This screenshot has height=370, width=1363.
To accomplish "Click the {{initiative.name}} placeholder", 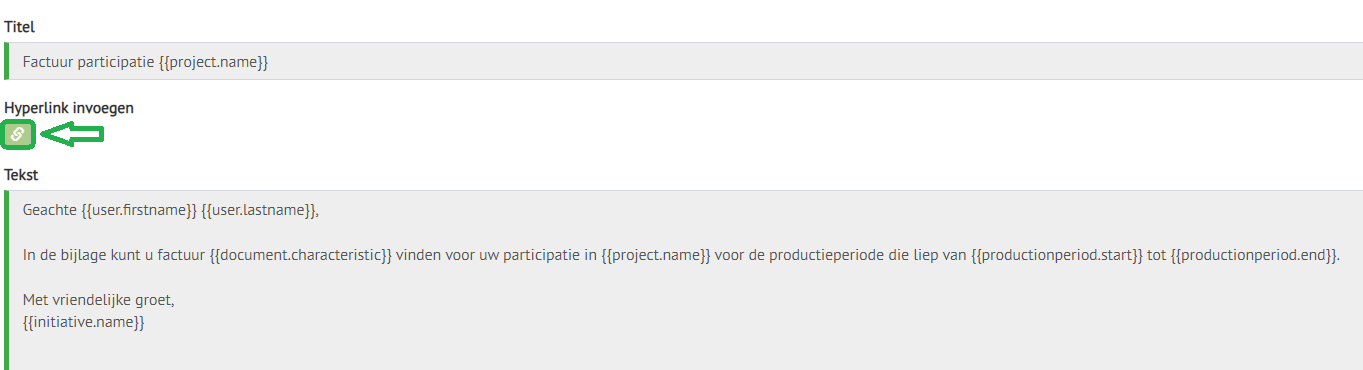I will point(84,322).
